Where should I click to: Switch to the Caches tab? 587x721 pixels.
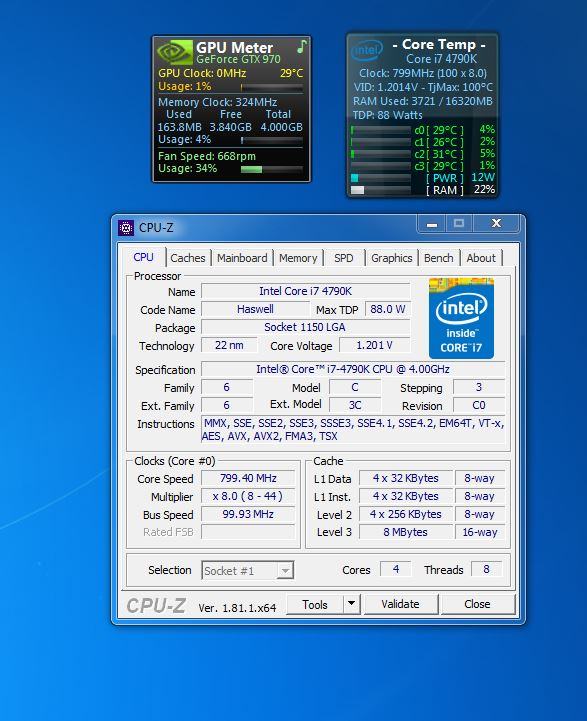coord(188,258)
